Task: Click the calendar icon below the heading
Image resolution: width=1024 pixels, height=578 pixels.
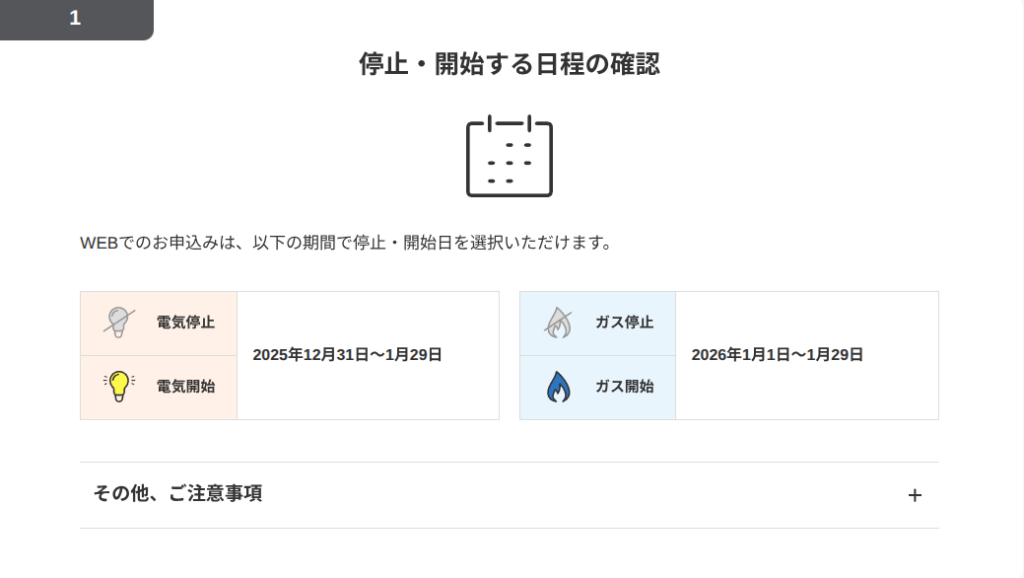Action: click(509, 156)
